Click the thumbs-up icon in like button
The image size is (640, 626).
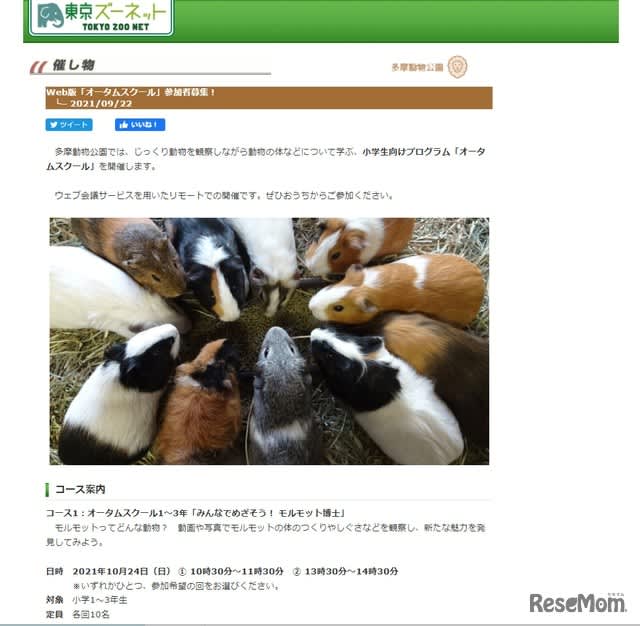124,125
